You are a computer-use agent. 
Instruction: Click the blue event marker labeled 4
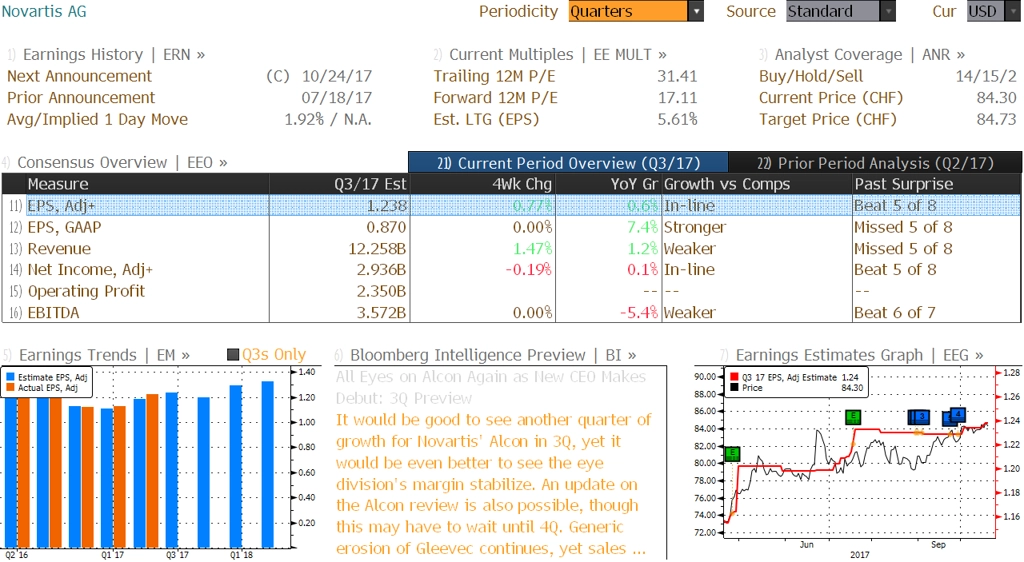[957, 414]
